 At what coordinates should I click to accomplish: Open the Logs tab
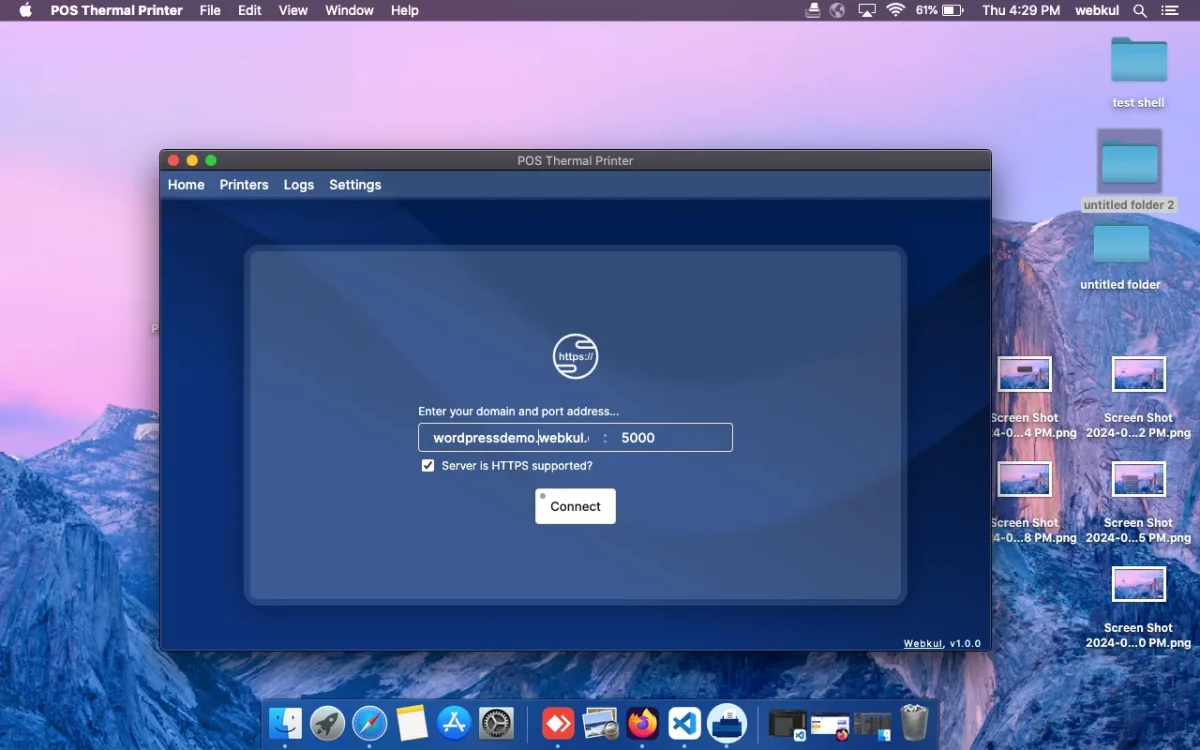click(x=298, y=185)
